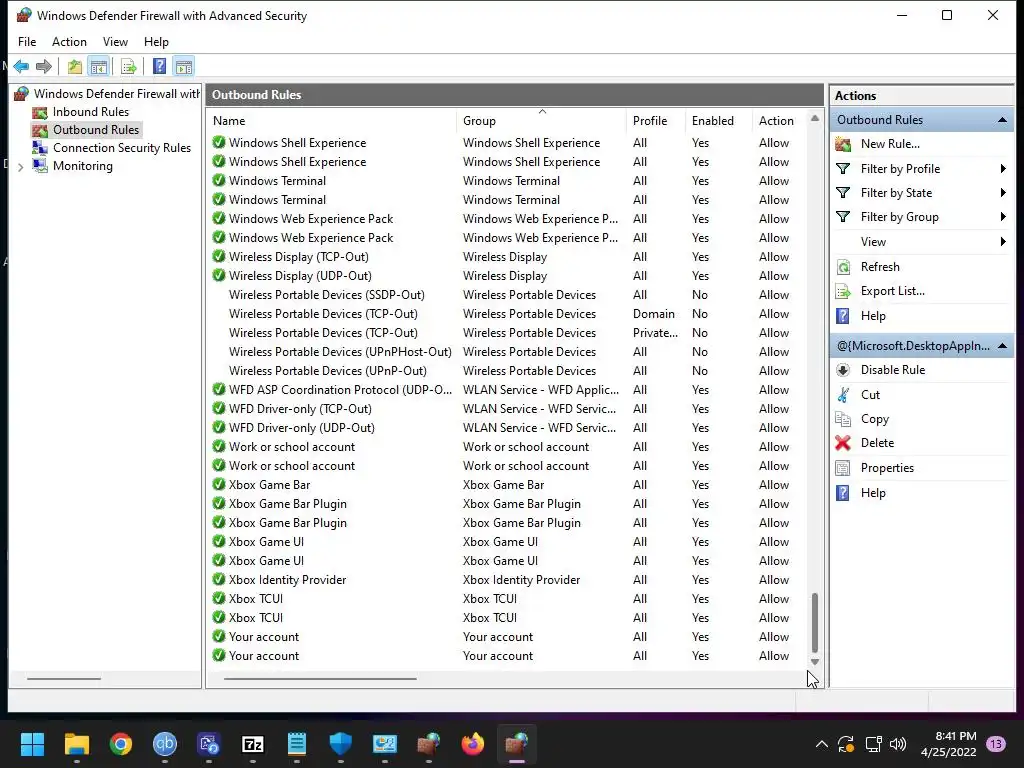Image resolution: width=1024 pixels, height=768 pixels.
Task: Click the Cut scissors icon
Action: point(843,394)
